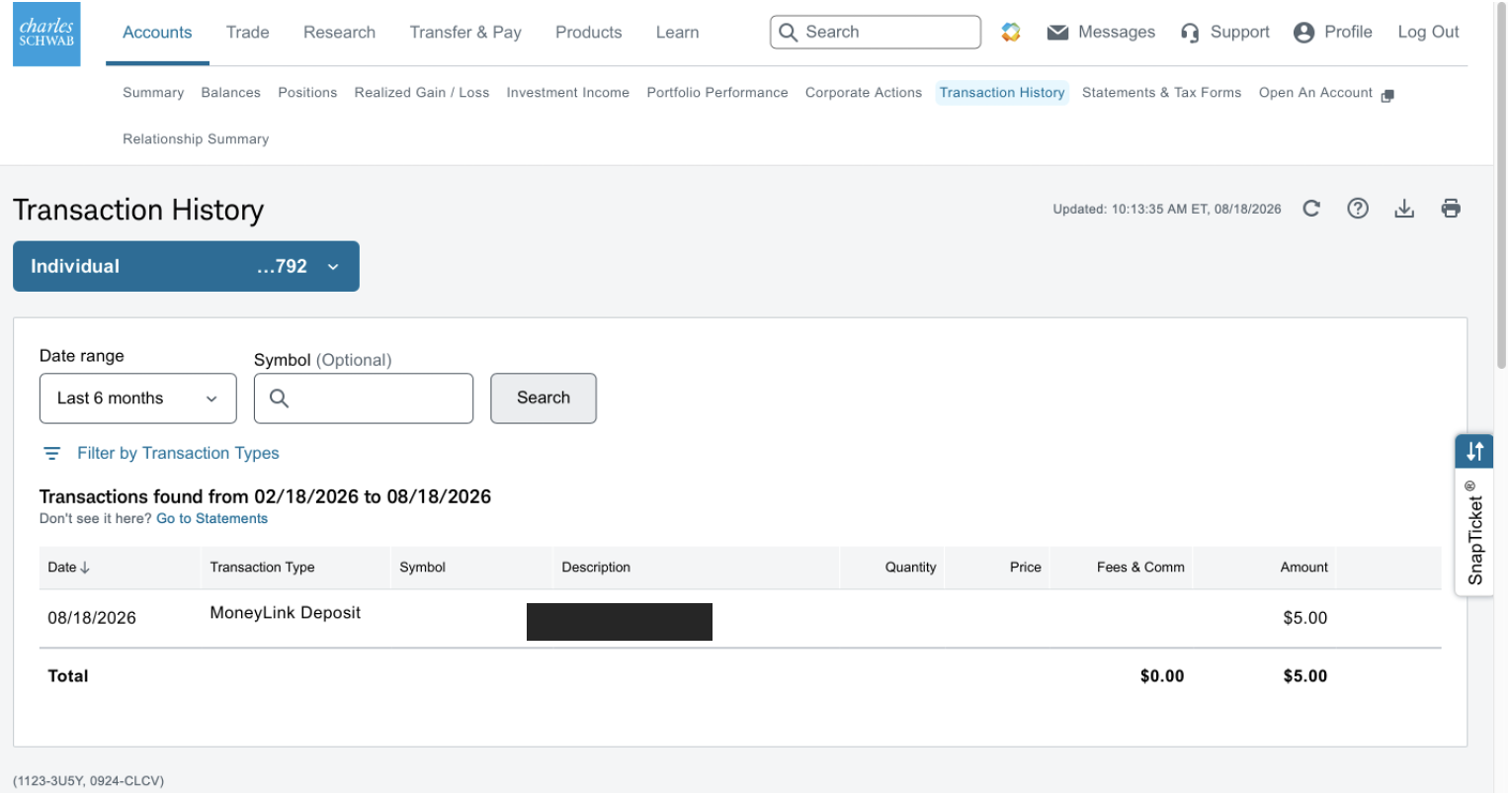Select the Transaction History sub-tab
This screenshot has width=1512, height=793.
[1002, 93]
